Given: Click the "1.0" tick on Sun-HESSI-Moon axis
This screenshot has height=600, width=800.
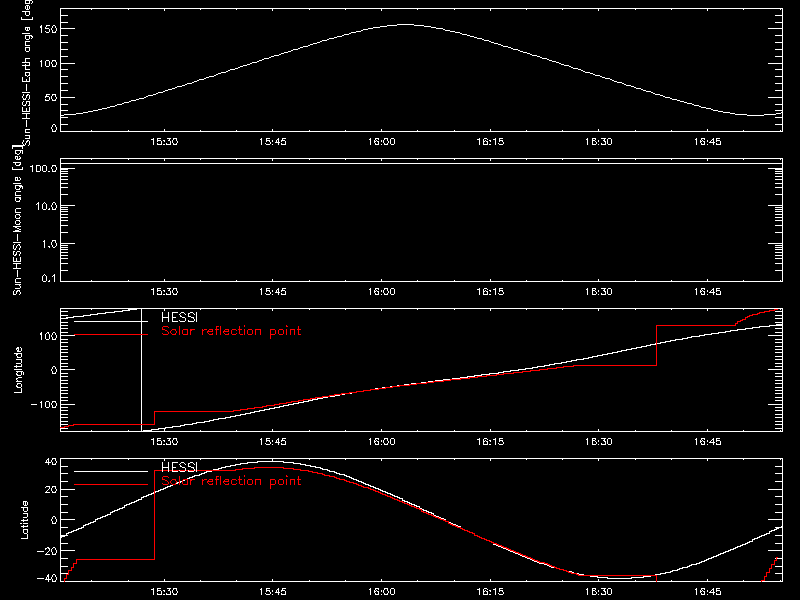Looking at the screenshot, I should point(49,244).
